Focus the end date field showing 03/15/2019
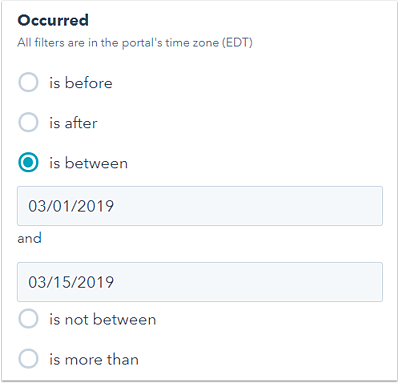Viewport: 399px width, 383px height. coord(200,282)
